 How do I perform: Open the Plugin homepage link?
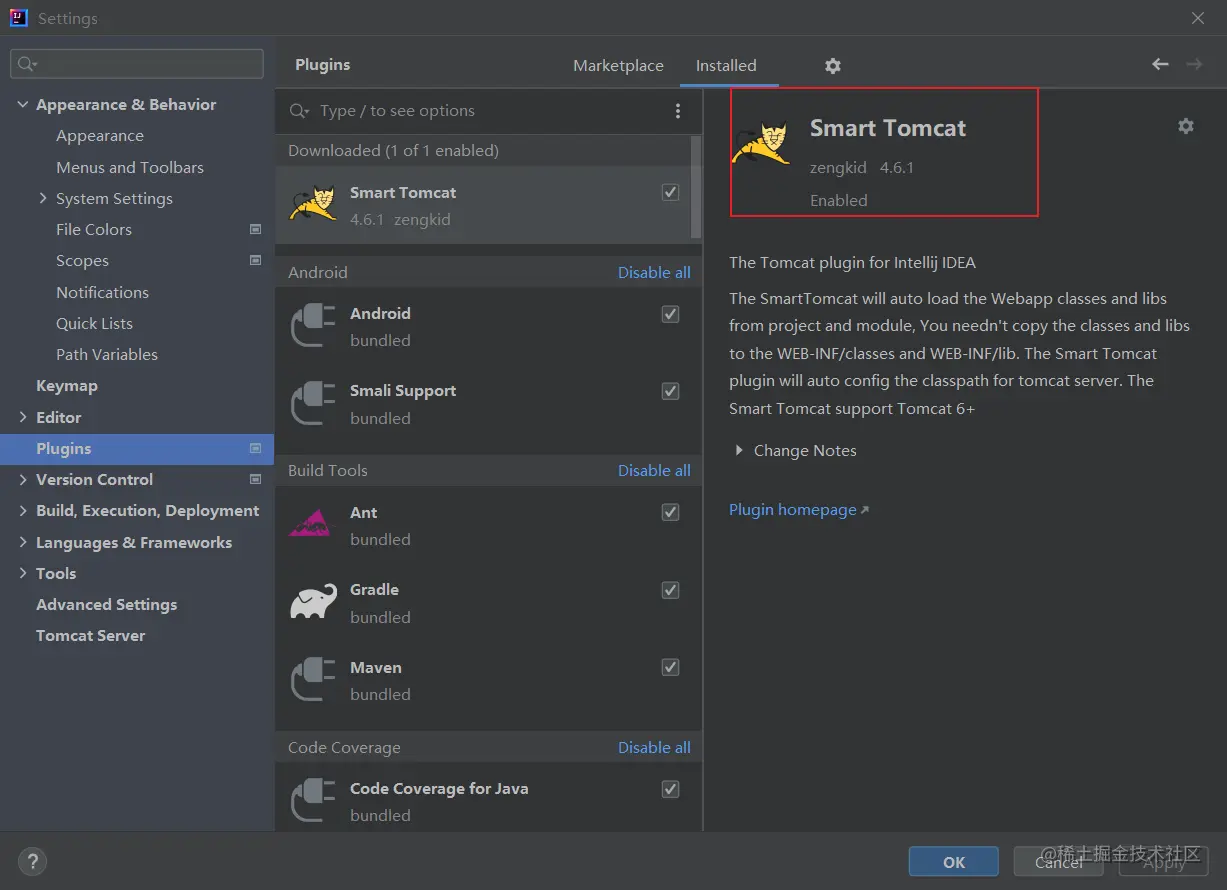(799, 510)
